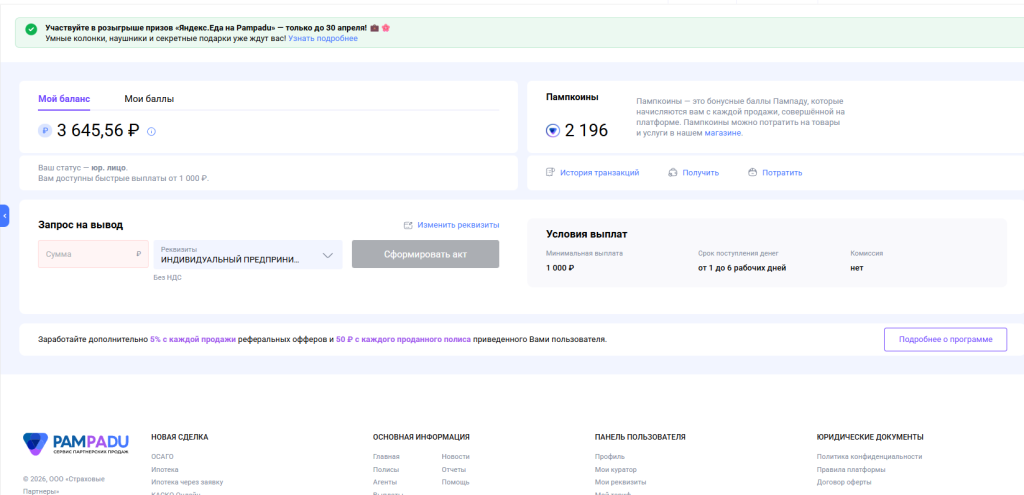Open Договор оферты footer link

[x=844, y=482]
